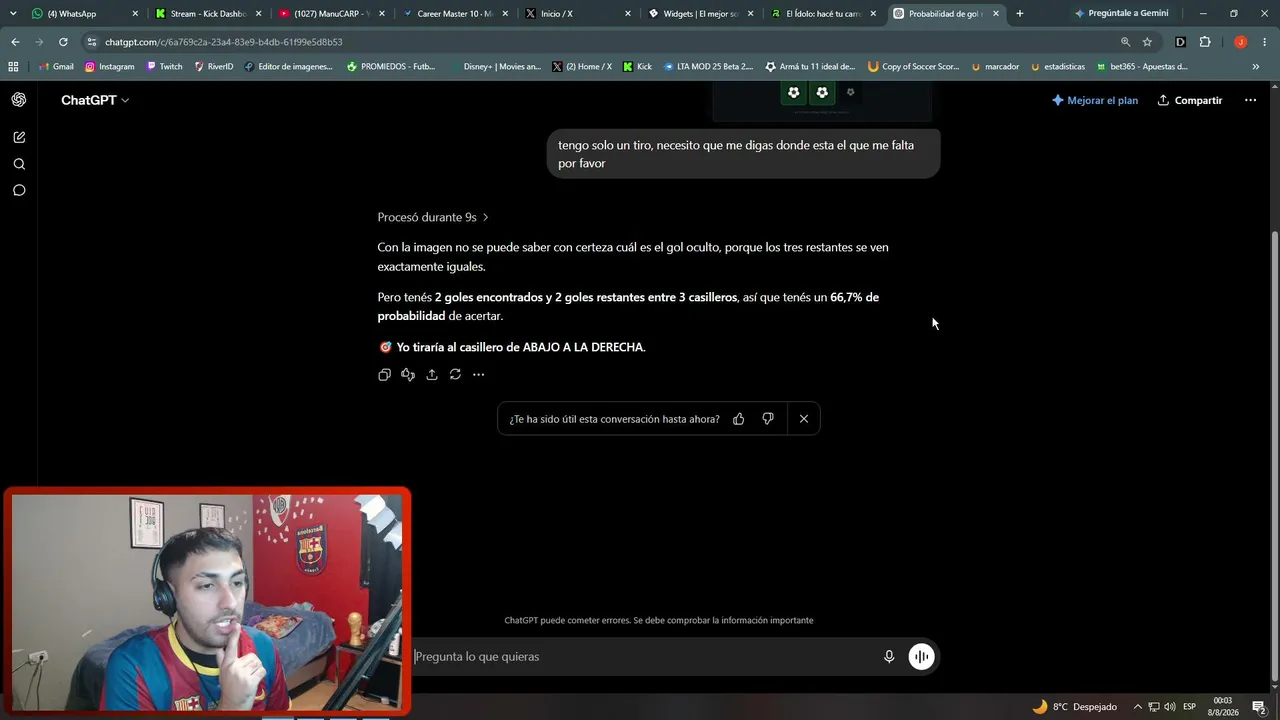Viewport: 1280px width, 720px height.
Task: Start voice dictation with the microphone
Action: 889,657
